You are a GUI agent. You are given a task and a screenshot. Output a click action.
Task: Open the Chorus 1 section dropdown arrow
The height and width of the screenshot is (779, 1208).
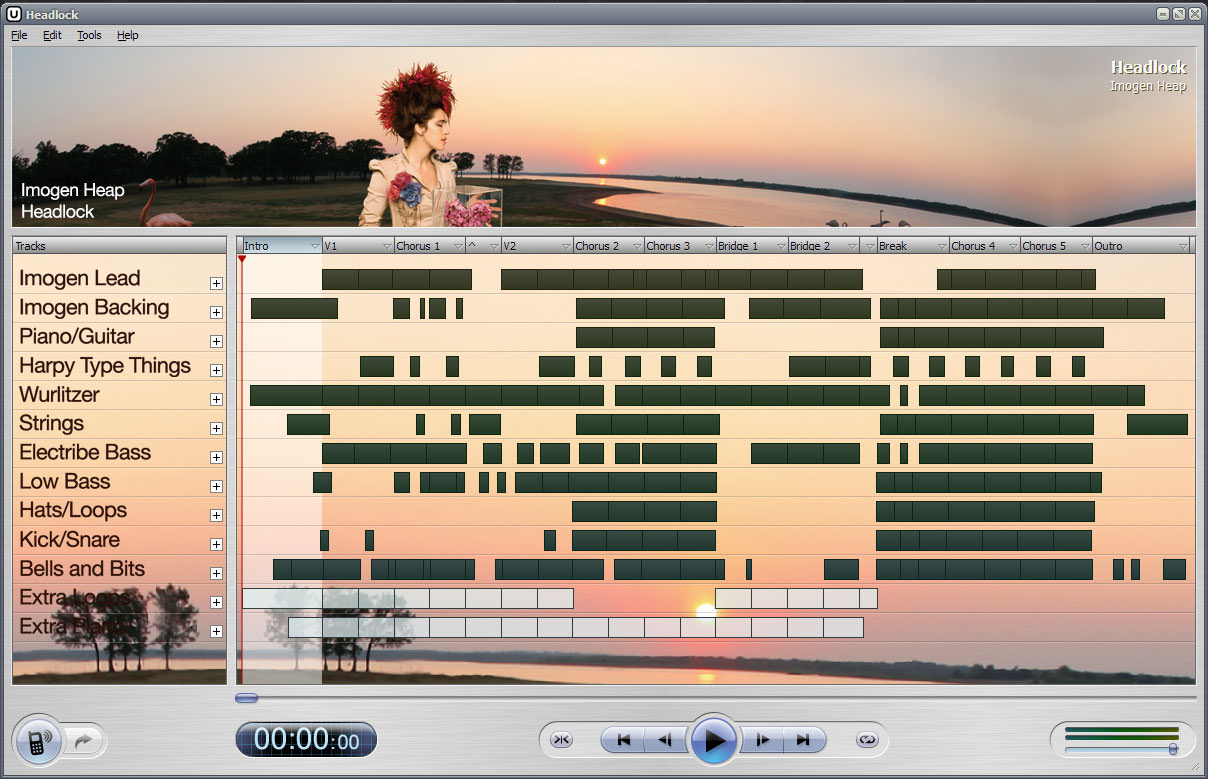coord(459,246)
